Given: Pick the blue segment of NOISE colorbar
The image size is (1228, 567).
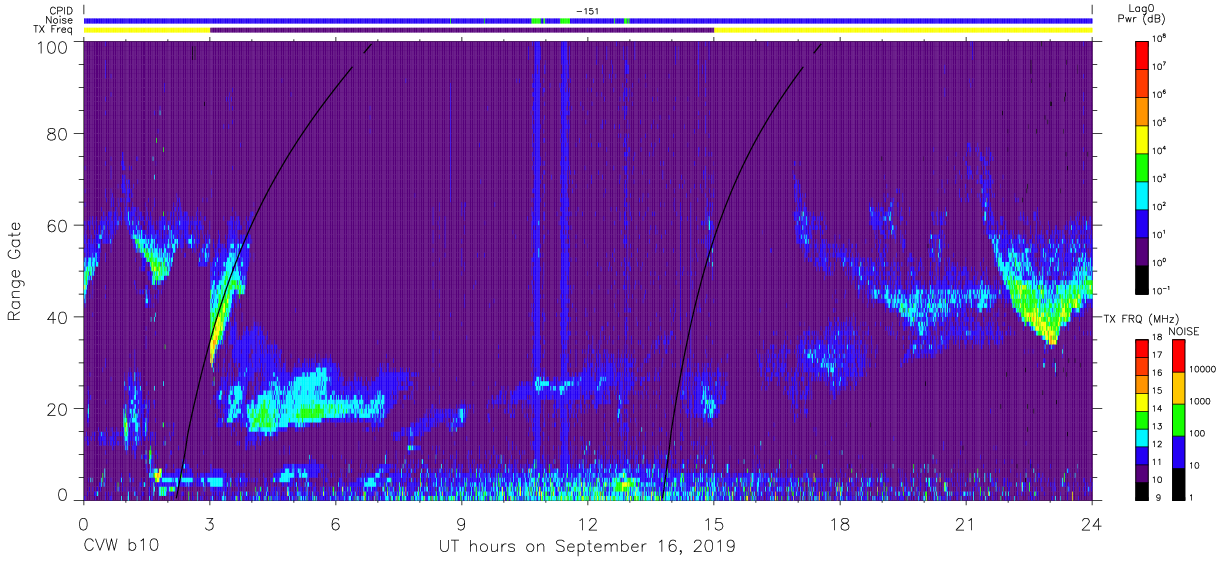Looking at the screenshot, I should [1180, 452].
